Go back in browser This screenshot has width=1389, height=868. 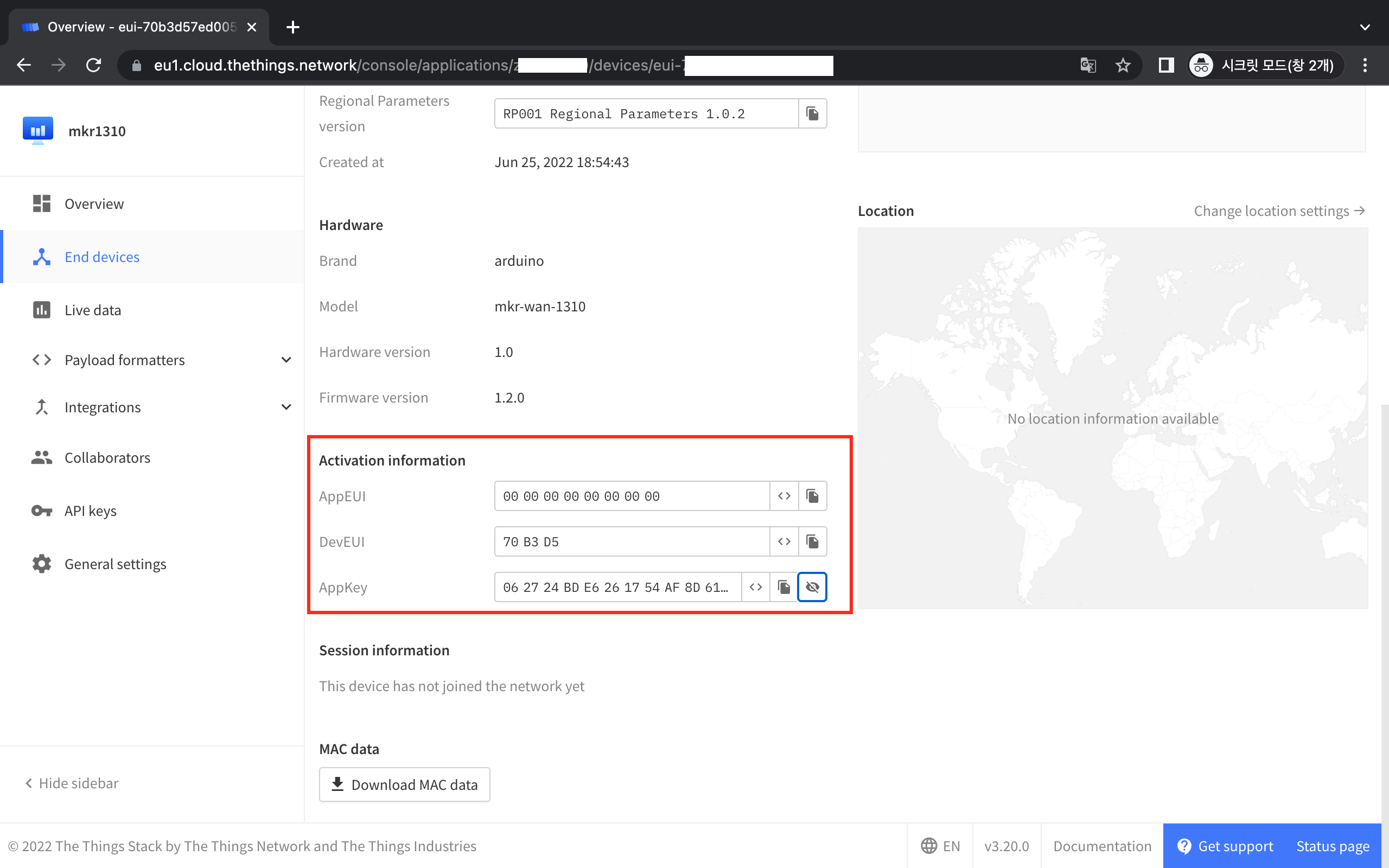coord(24,65)
